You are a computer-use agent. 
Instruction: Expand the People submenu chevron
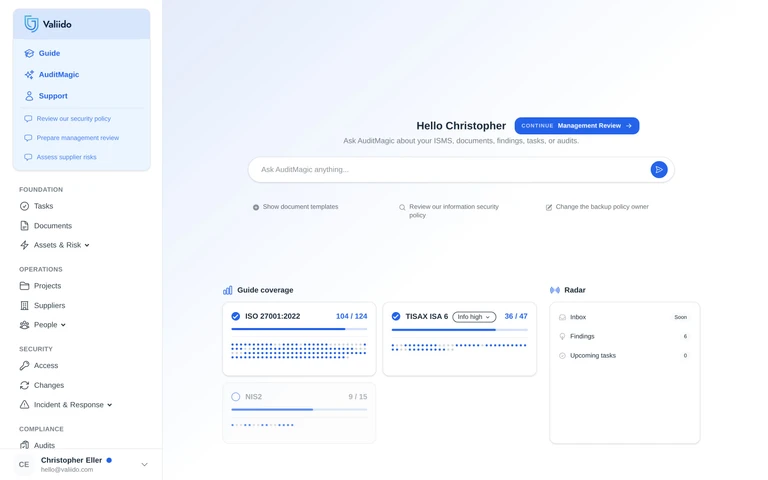[63, 325]
